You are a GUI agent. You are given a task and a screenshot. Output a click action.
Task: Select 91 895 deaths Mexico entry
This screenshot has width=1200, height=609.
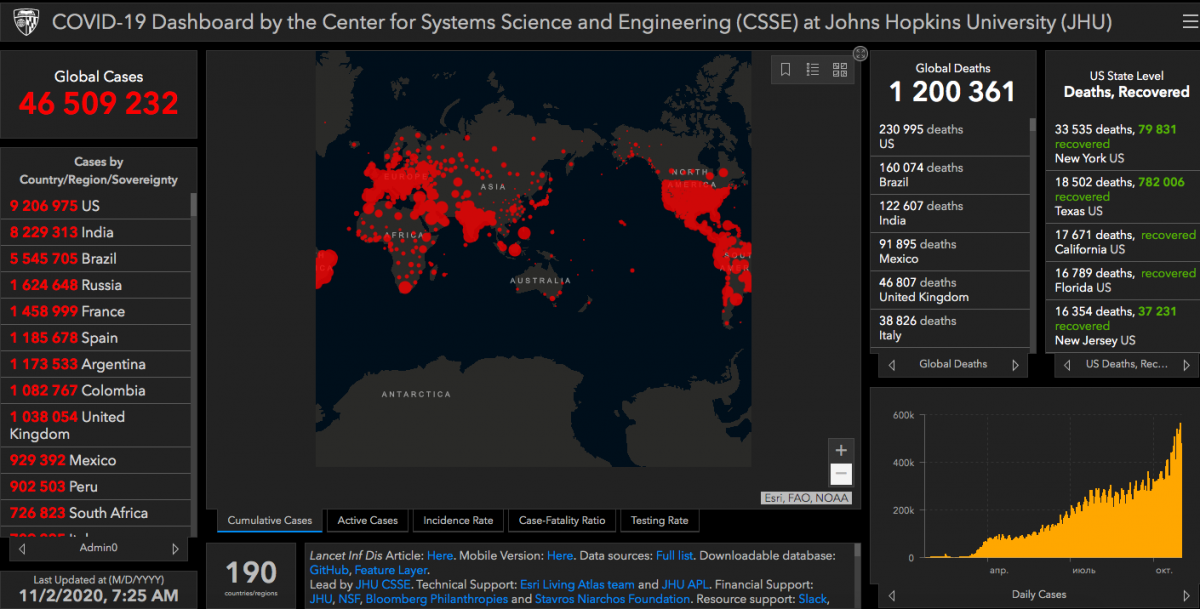coord(950,251)
